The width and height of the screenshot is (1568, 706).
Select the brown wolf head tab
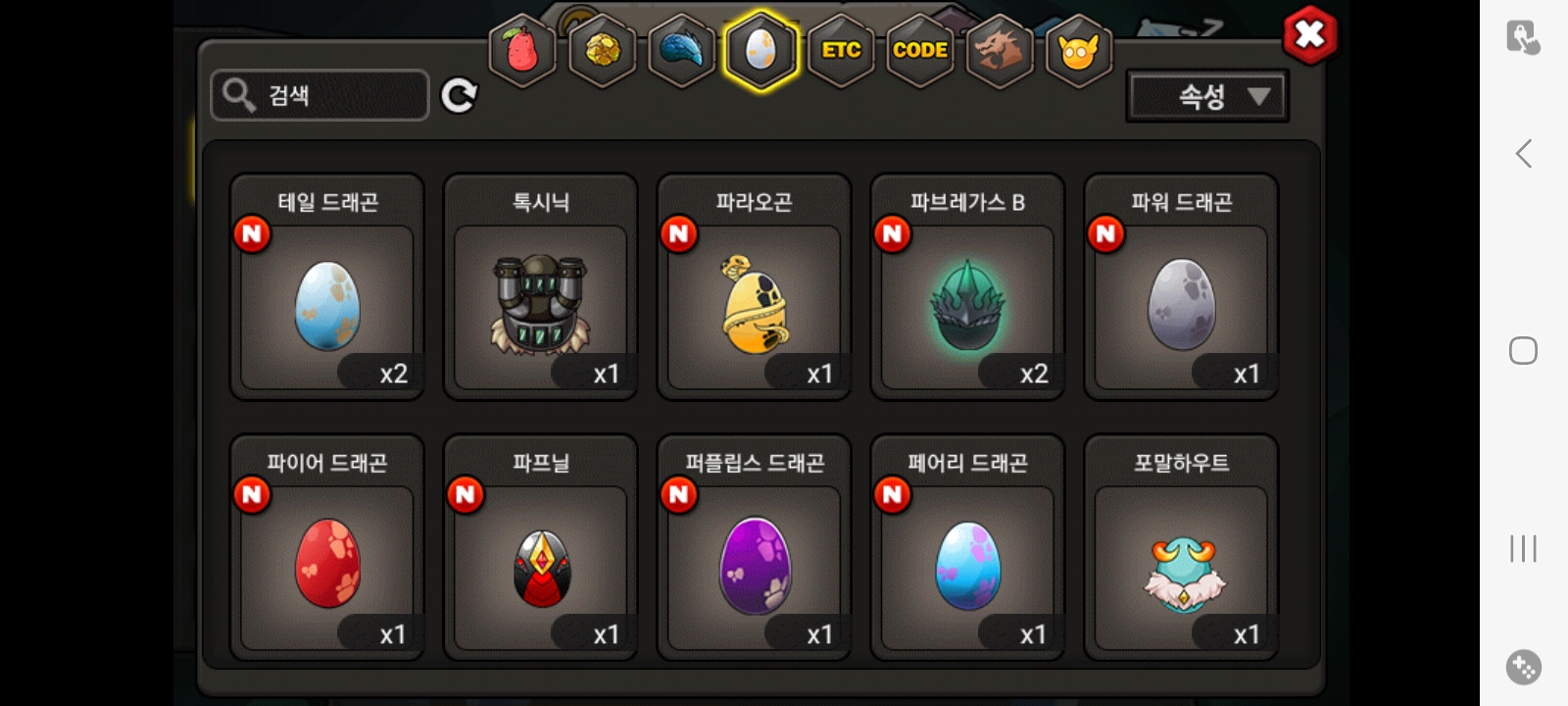coord(999,50)
